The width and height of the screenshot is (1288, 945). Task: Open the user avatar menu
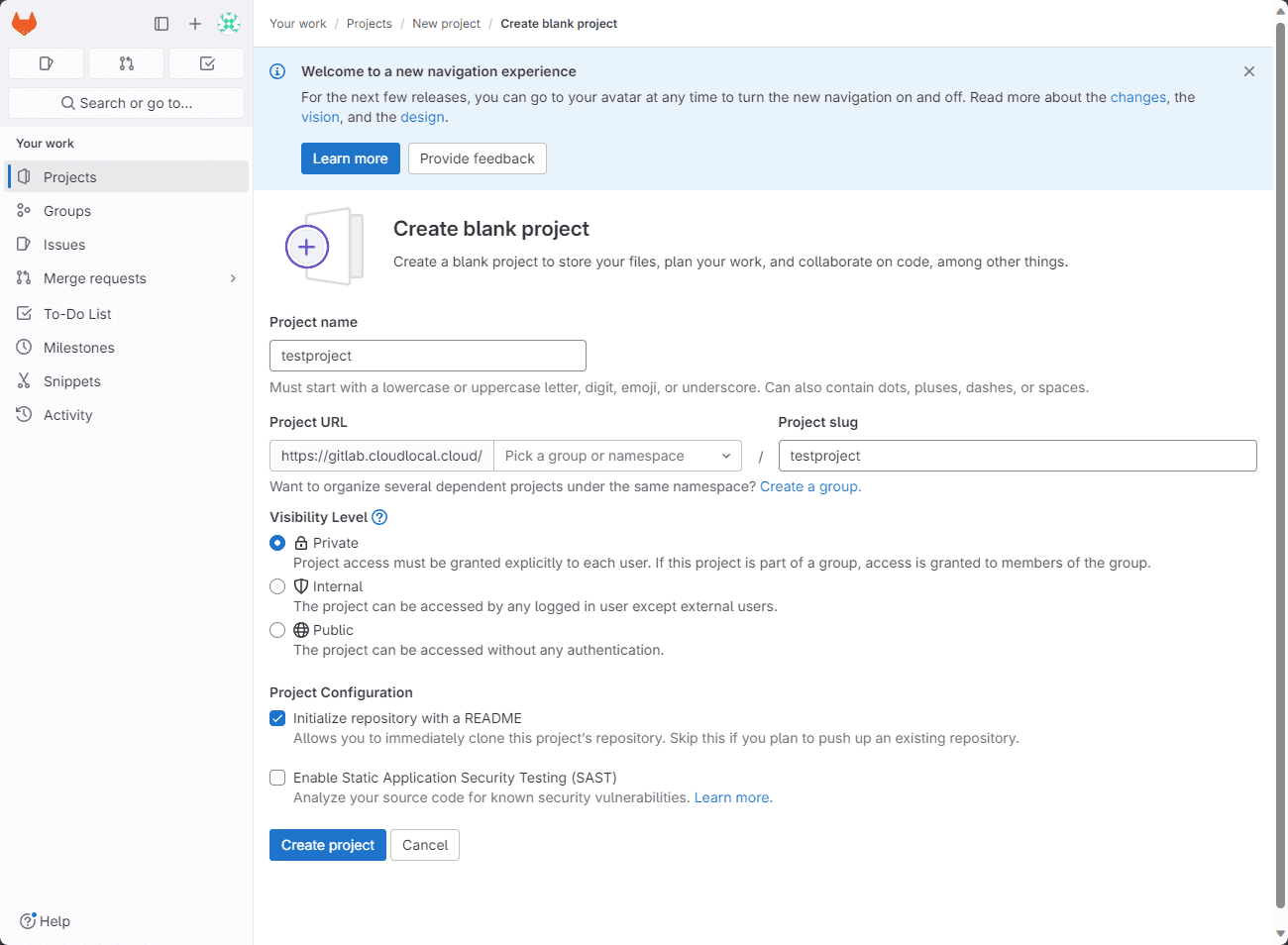pos(229,24)
